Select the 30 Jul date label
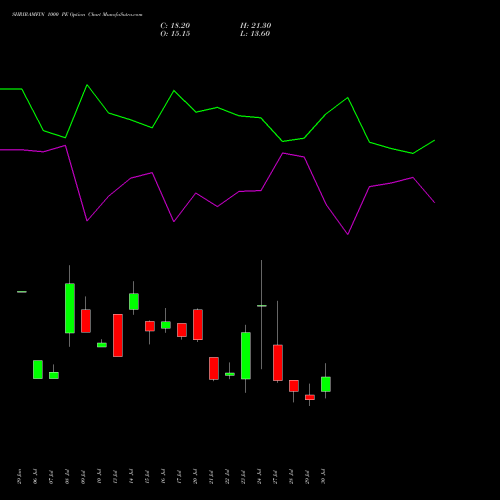 [323, 477]
